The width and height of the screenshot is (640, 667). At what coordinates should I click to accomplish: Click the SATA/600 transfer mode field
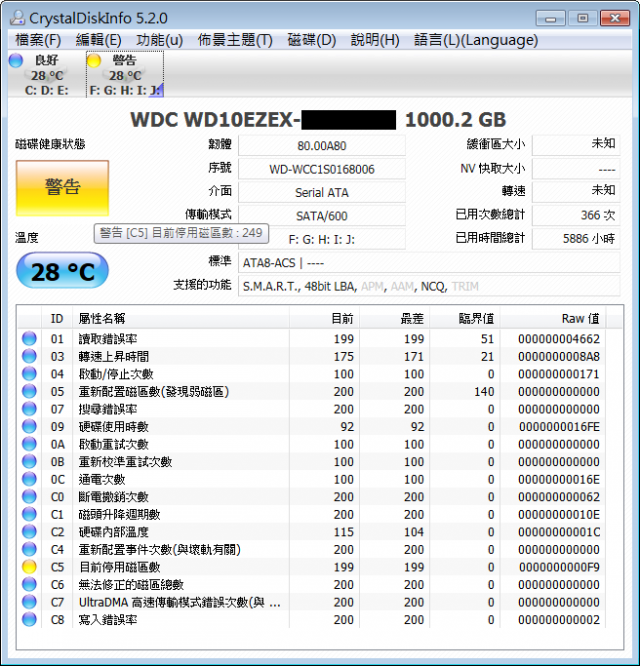pos(322,216)
